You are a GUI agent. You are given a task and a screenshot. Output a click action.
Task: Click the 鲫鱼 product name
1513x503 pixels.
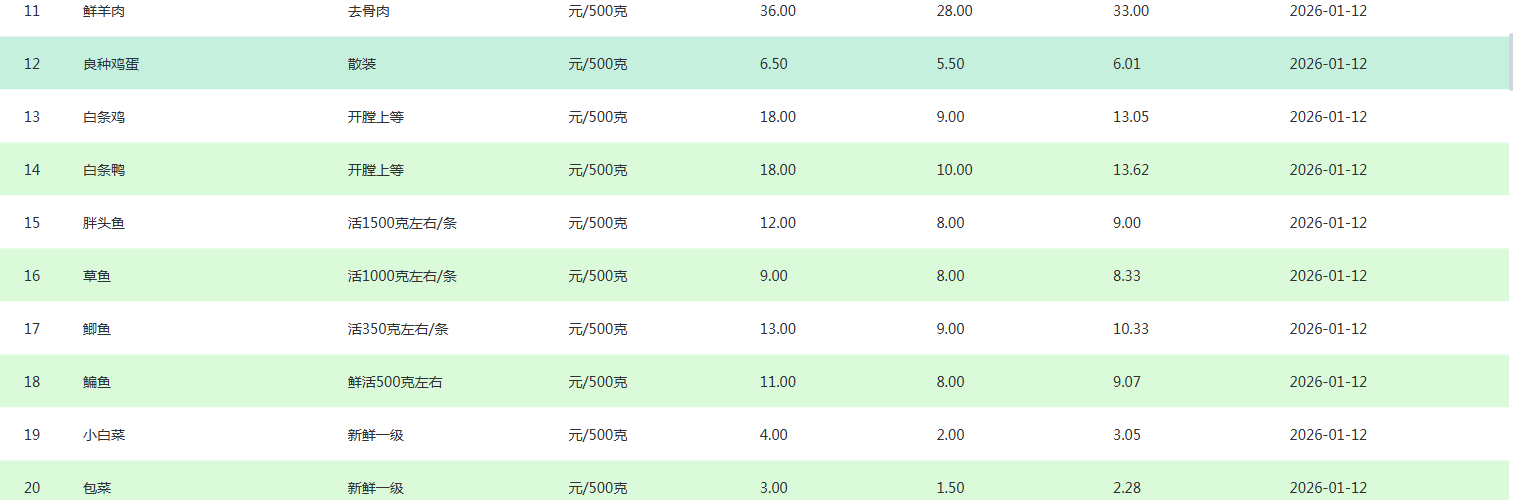97,329
